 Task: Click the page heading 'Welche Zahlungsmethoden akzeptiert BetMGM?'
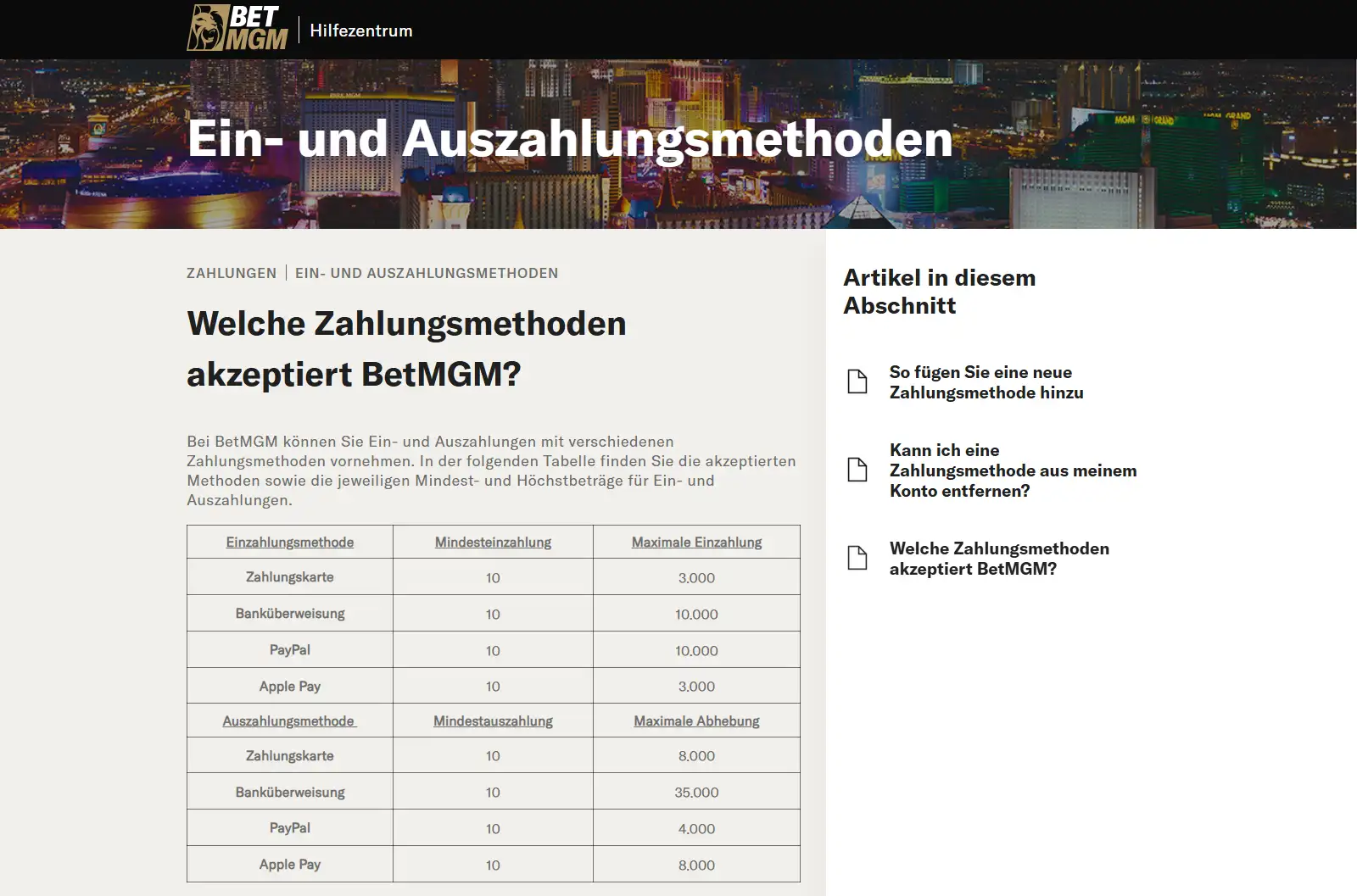point(406,348)
